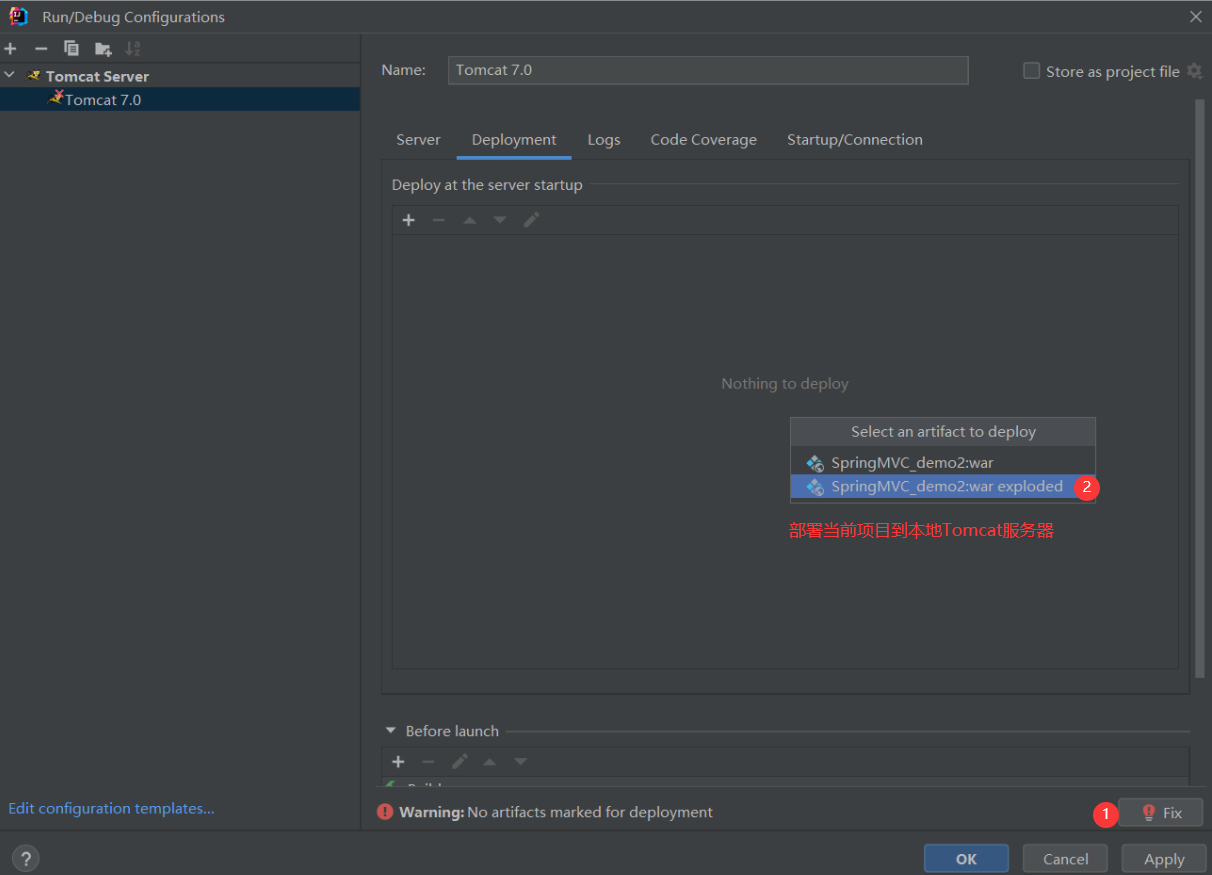Image resolution: width=1212 pixels, height=875 pixels.
Task: Select SpringMVC_demo2:war exploded artifact
Action: [x=946, y=487]
